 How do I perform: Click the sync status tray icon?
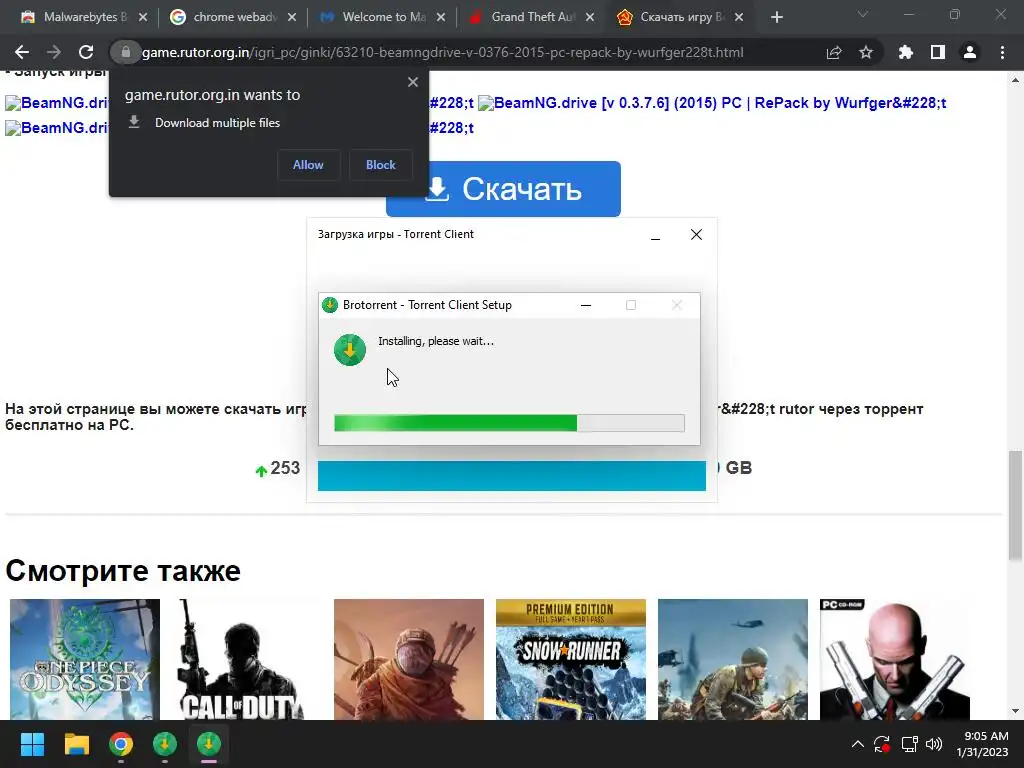(882, 744)
